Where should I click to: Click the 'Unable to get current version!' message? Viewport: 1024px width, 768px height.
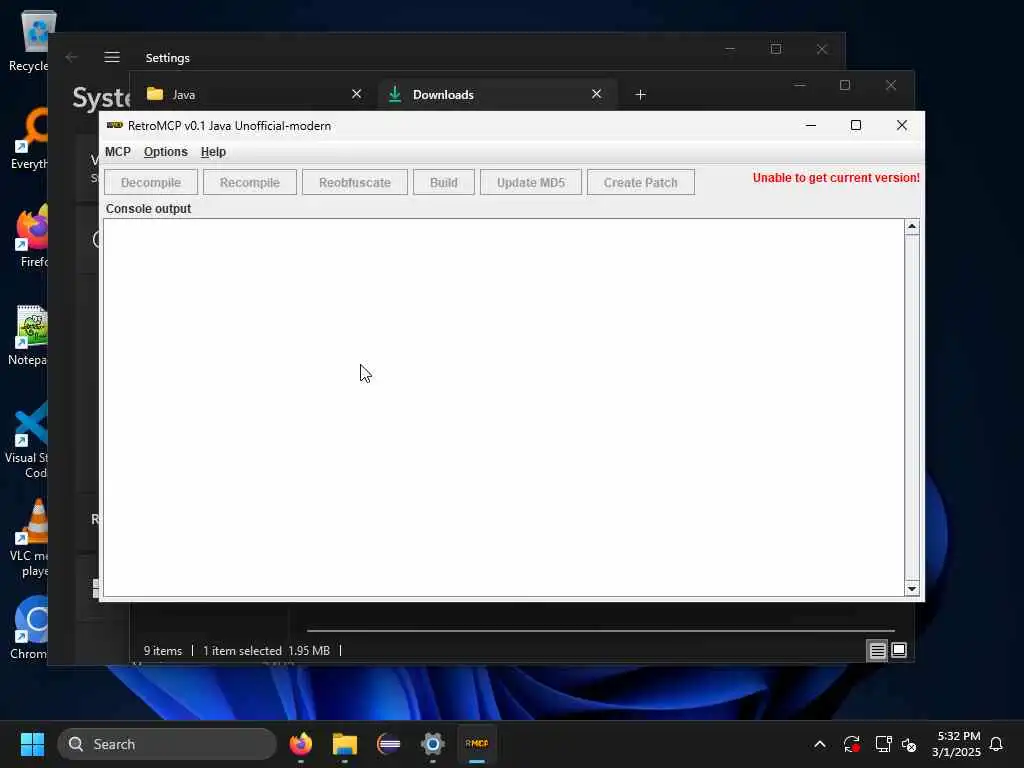point(836,178)
